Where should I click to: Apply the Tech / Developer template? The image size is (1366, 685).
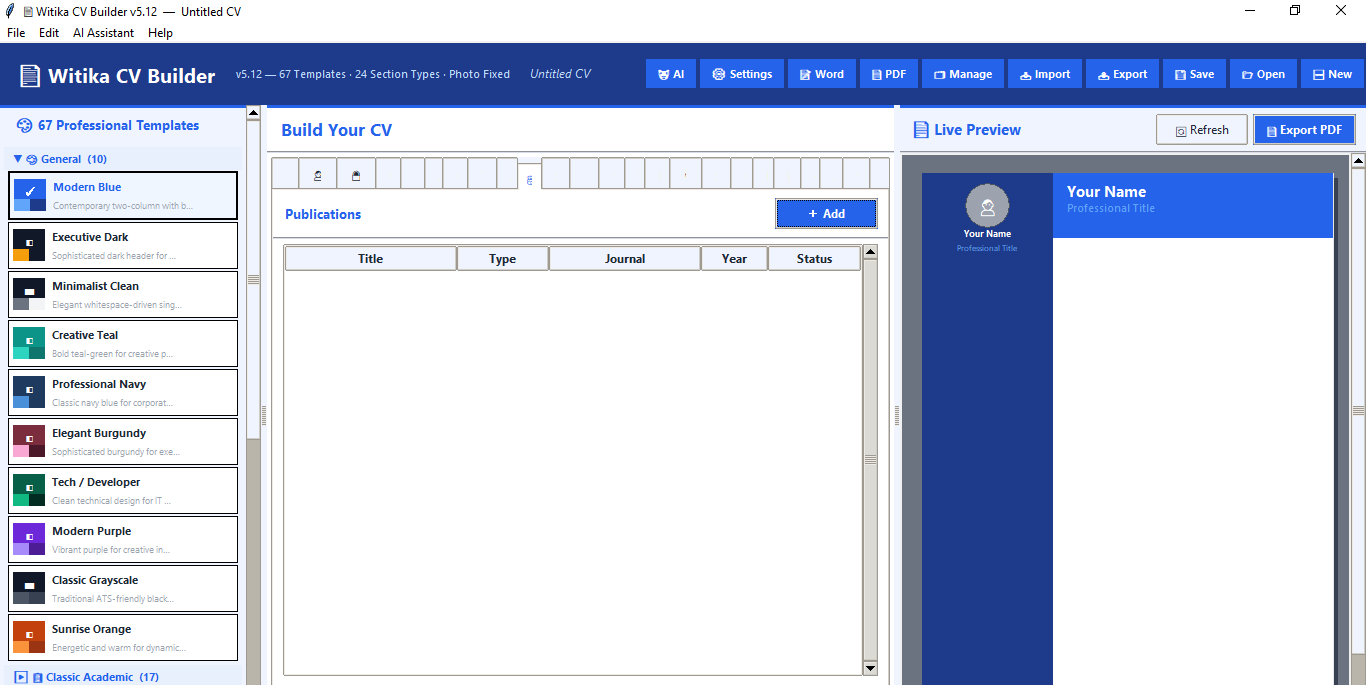coord(123,490)
